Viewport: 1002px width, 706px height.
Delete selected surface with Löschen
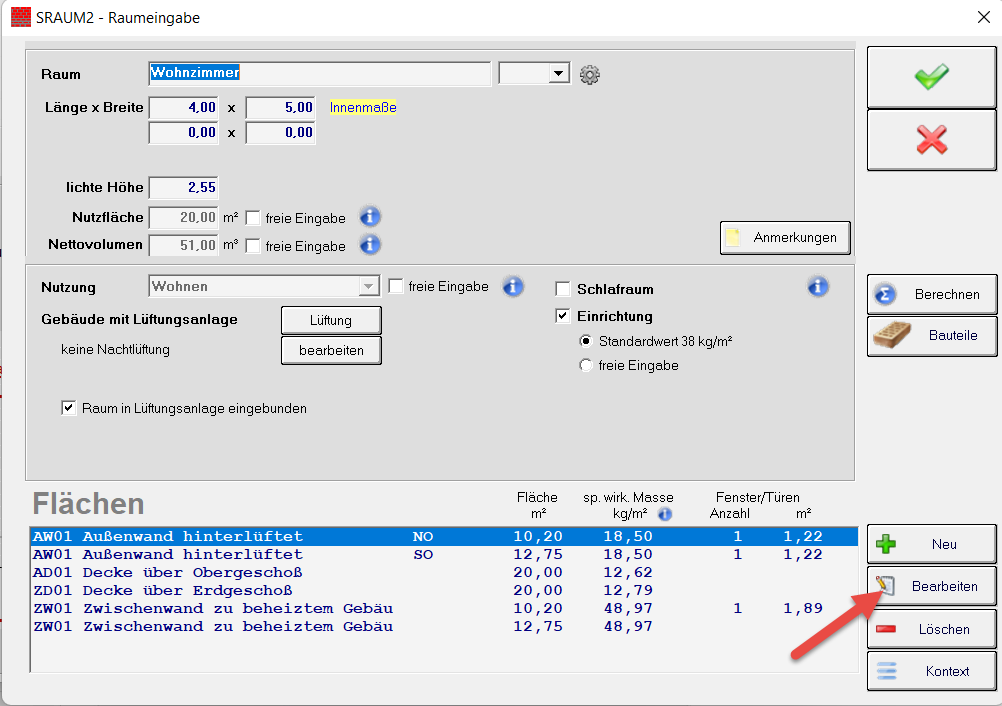[931, 629]
